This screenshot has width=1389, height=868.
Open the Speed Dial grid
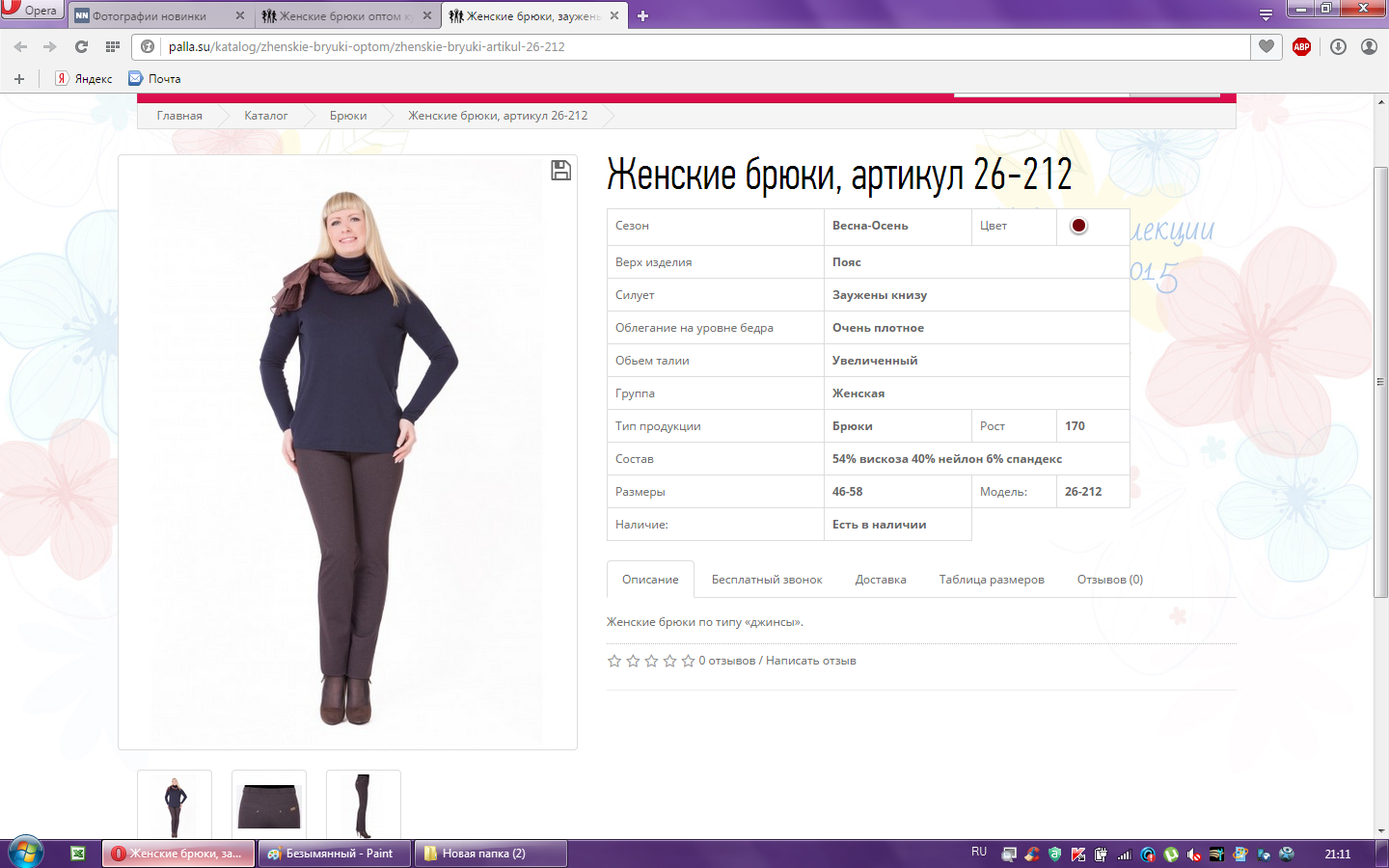coord(113,46)
